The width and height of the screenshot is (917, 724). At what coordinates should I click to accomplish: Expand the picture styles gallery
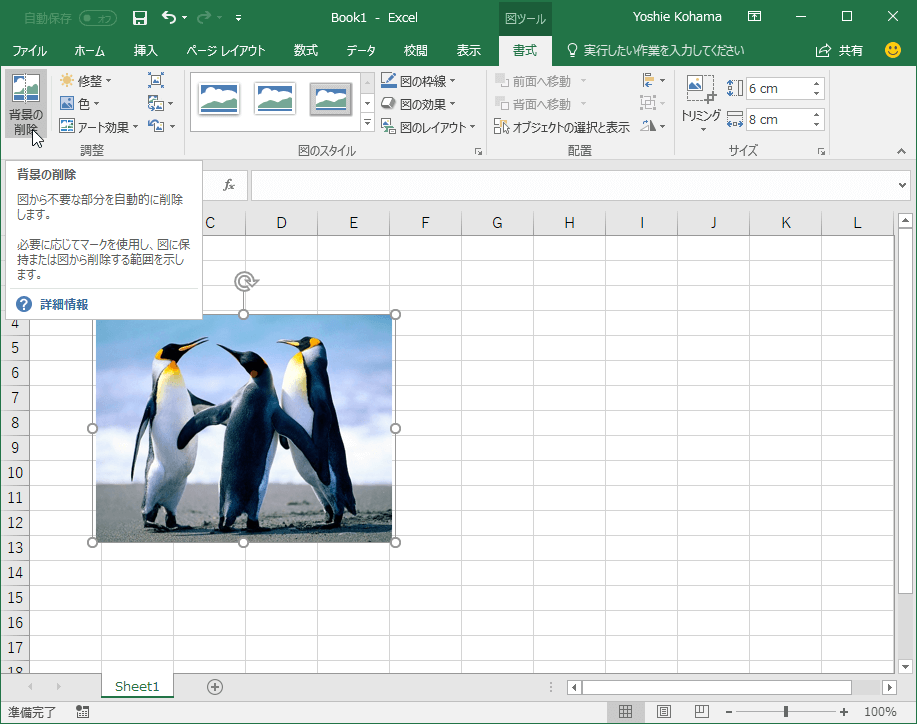click(x=366, y=123)
